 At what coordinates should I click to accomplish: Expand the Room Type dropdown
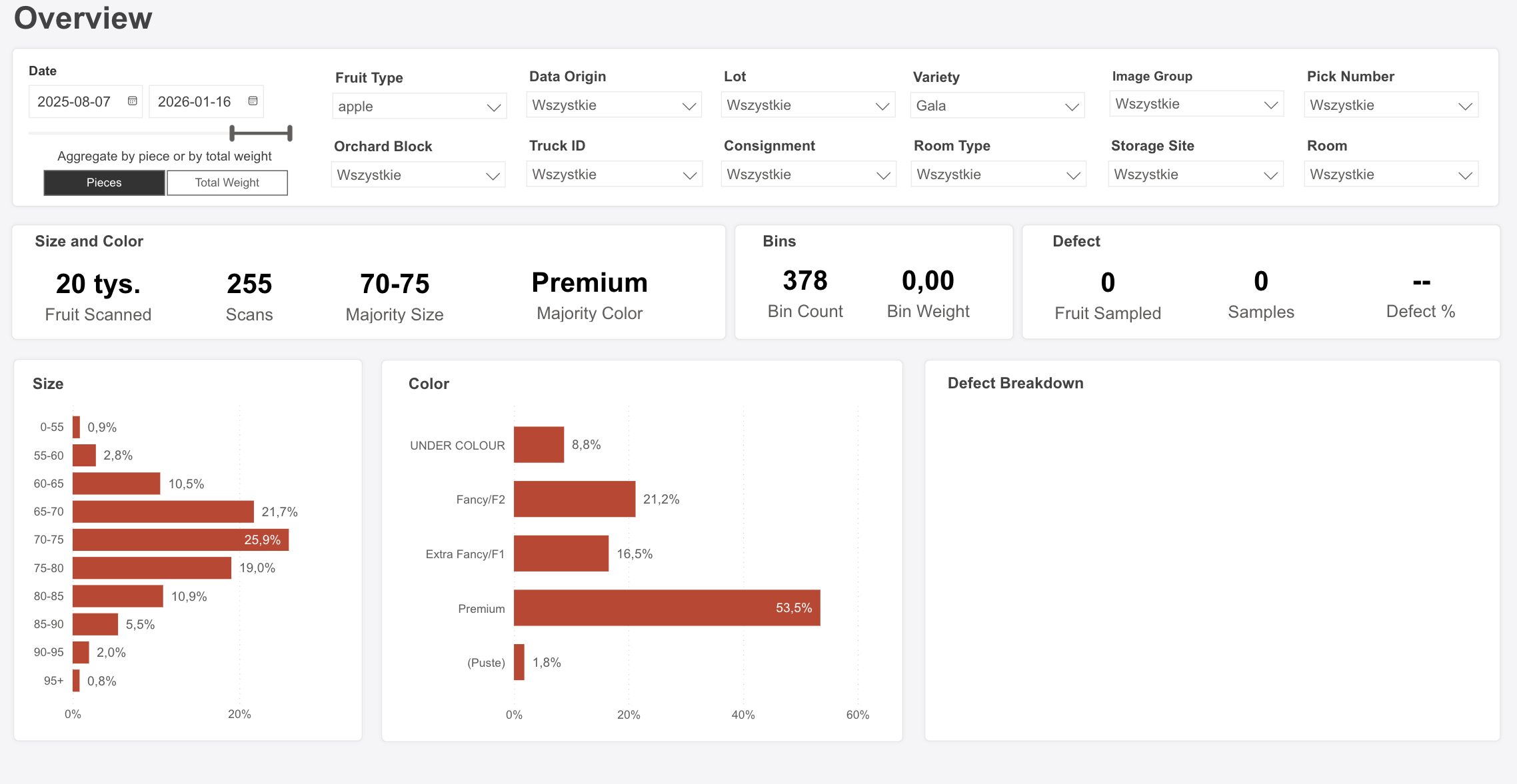tap(998, 175)
